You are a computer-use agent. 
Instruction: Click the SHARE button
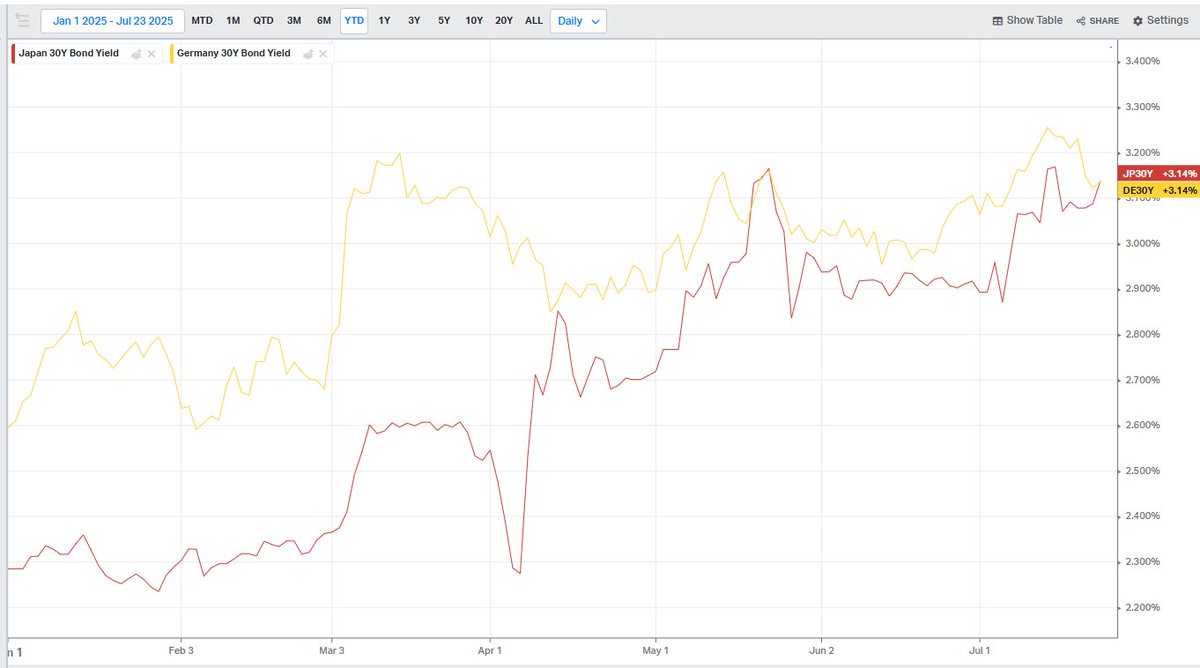pyautogui.click(x=1097, y=21)
